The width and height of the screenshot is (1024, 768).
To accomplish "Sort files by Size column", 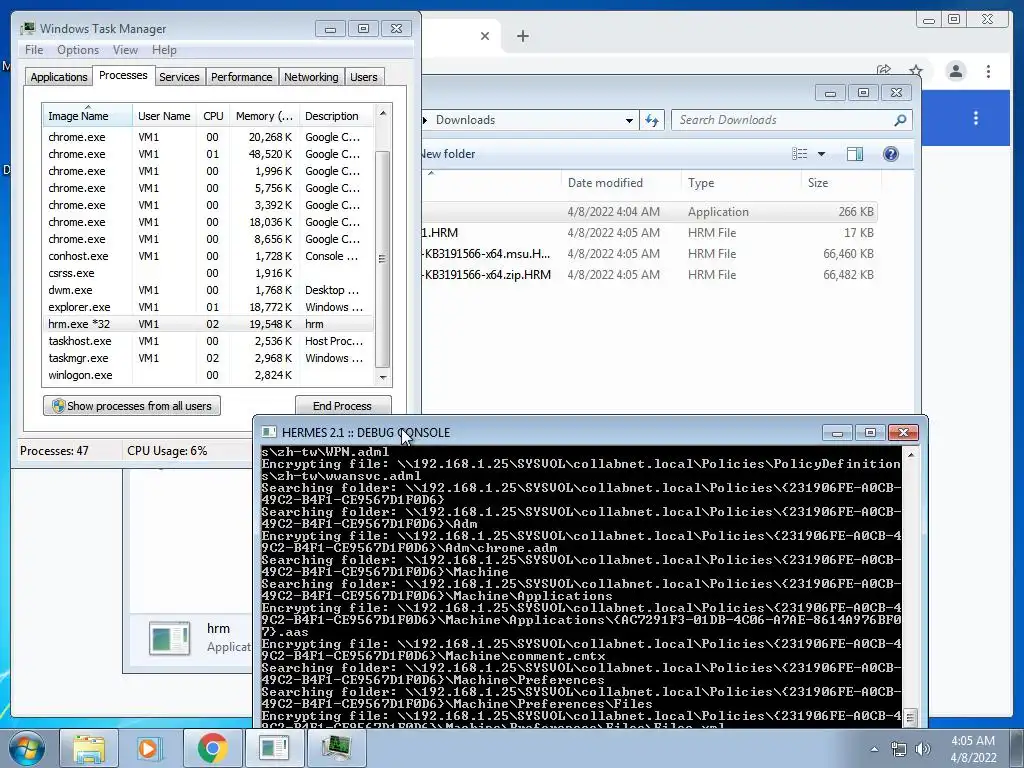I will tap(839, 183).
